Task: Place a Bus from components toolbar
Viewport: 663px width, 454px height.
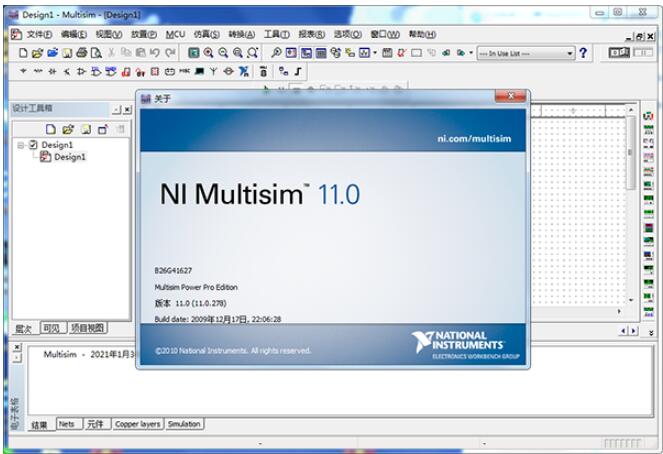Action: pos(298,71)
